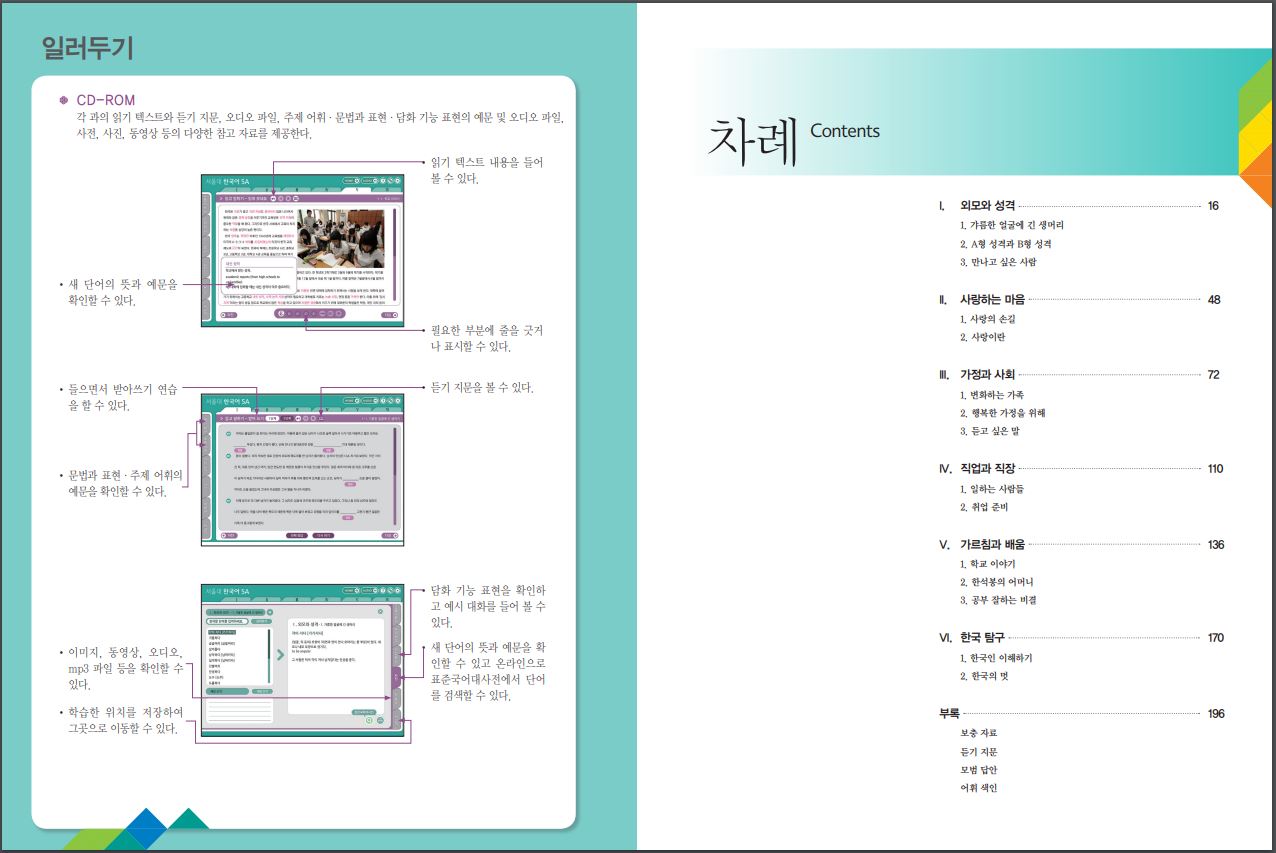Go to section 2. 한석봉의 어머니
Image resolution: width=1276 pixels, height=853 pixels.
(996, 582)
